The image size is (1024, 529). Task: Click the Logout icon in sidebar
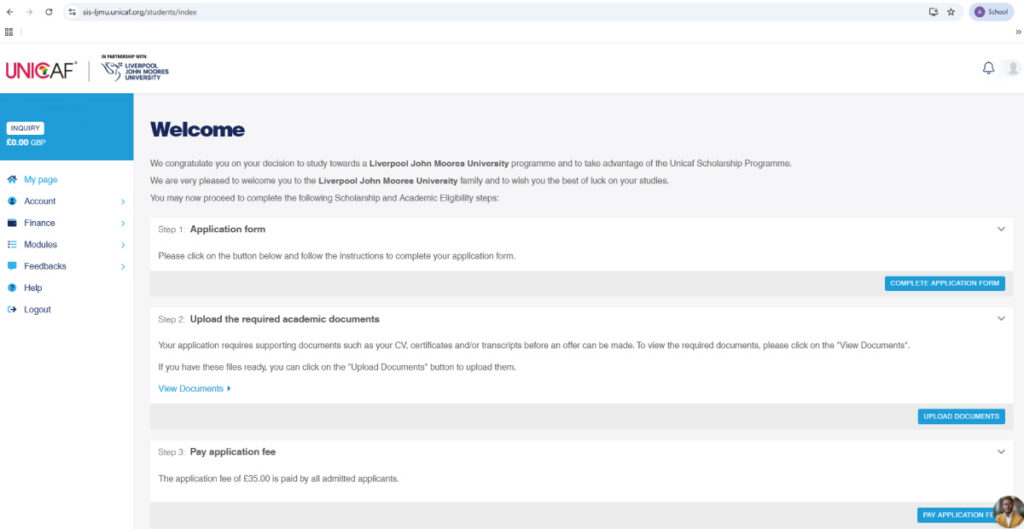12,310
